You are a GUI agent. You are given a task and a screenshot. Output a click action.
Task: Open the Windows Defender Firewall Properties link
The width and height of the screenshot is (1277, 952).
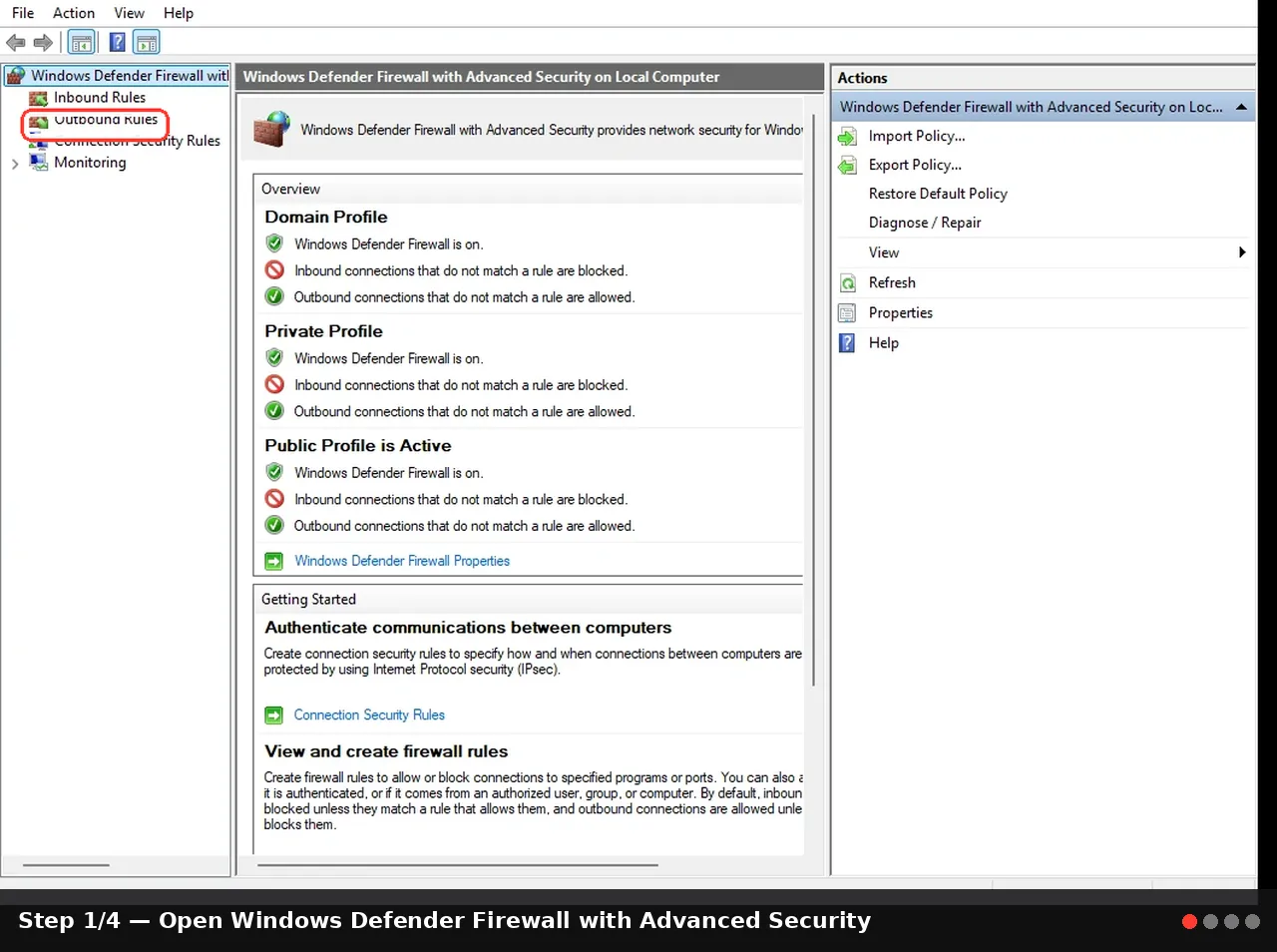coord(402,561)
